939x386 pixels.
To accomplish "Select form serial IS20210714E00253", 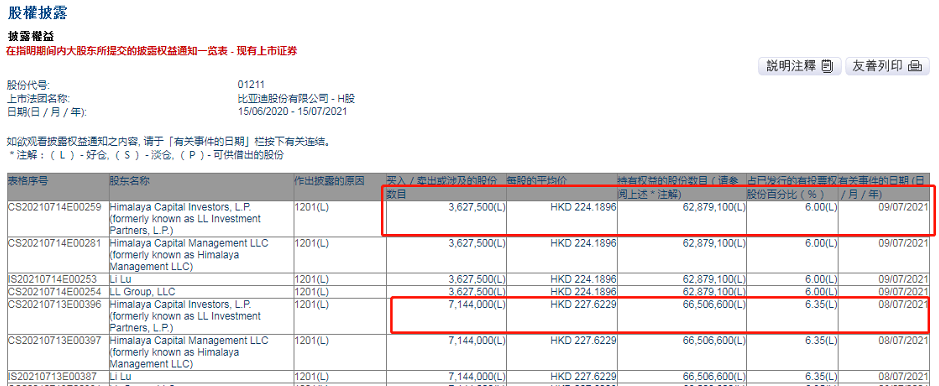I will click(x=53, y=279).
